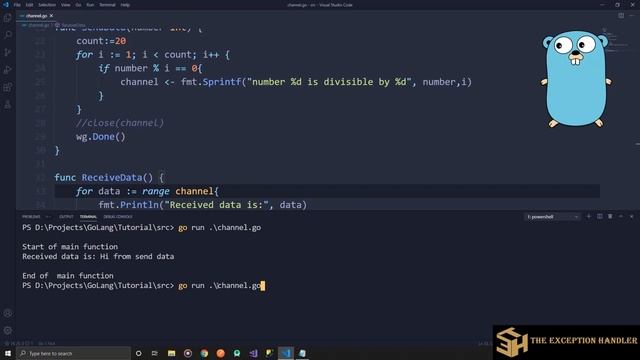Click the 'fmt.Println' call in editor
Viewport: 640px width, 360px height.
tap(128, 204)
